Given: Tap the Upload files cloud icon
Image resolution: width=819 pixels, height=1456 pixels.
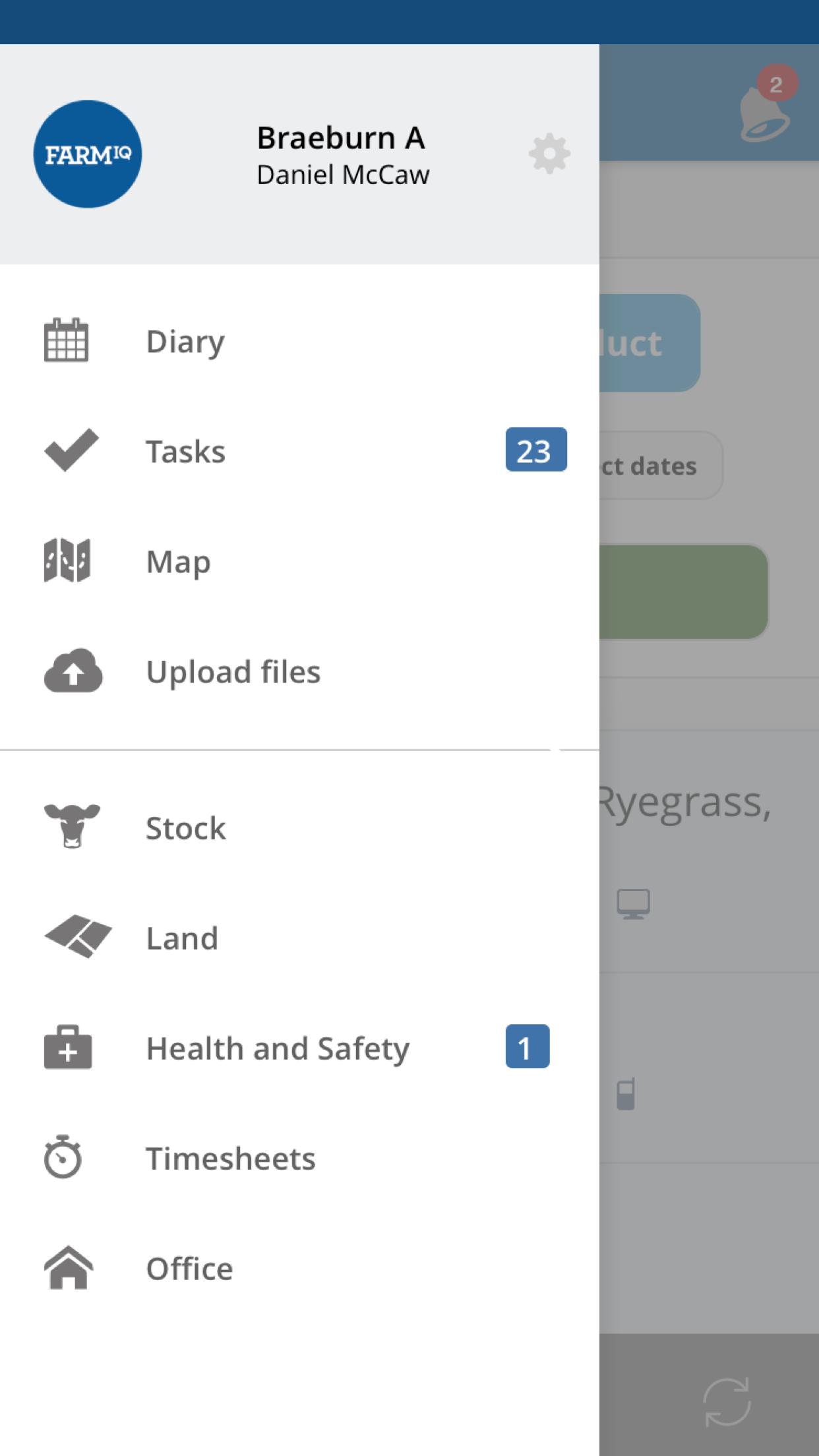Looking at the screenshot, I should coord(73,671).
